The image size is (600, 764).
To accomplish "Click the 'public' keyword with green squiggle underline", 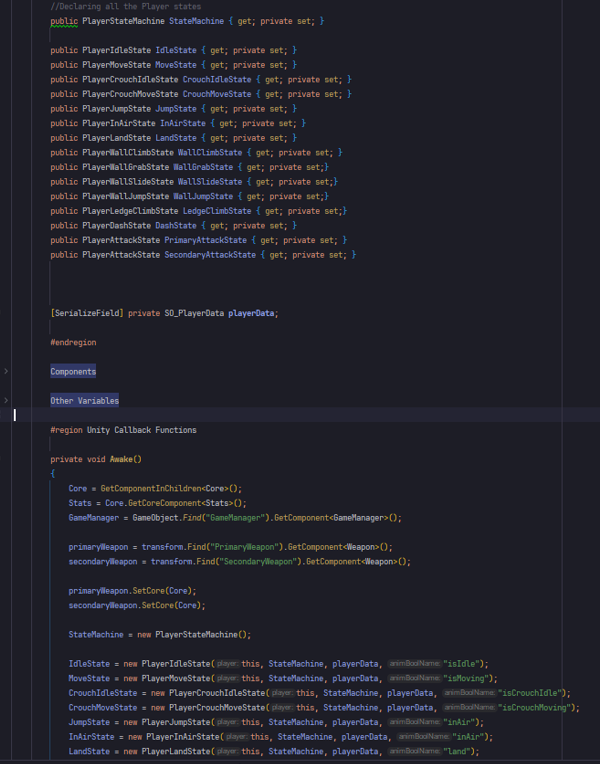I will (x=64, y=21).
